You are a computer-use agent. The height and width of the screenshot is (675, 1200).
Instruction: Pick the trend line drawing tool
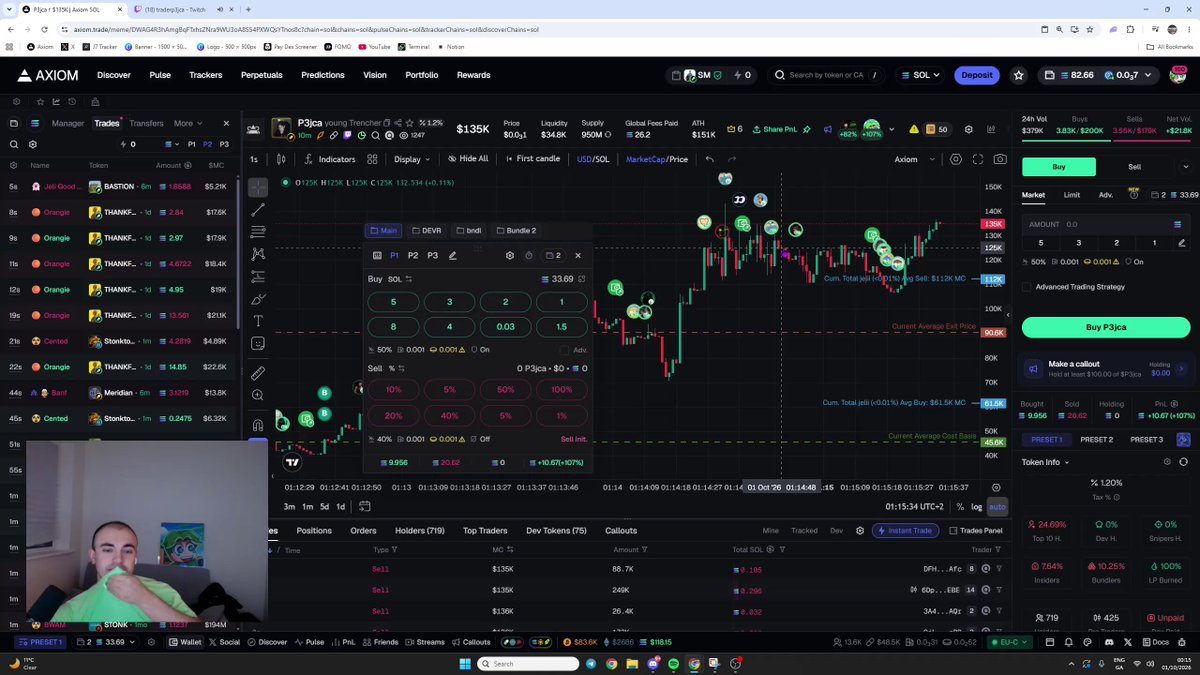(x=258, y=210)
